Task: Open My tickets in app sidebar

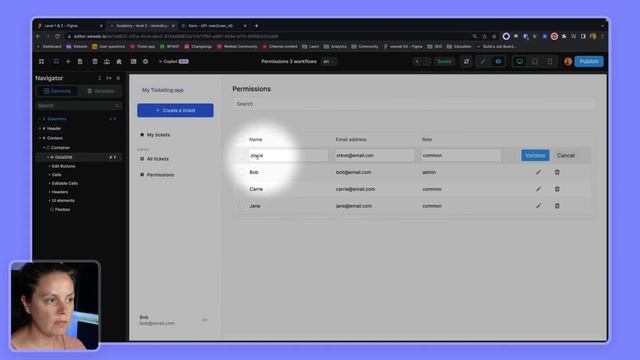Action: [155, 135]
